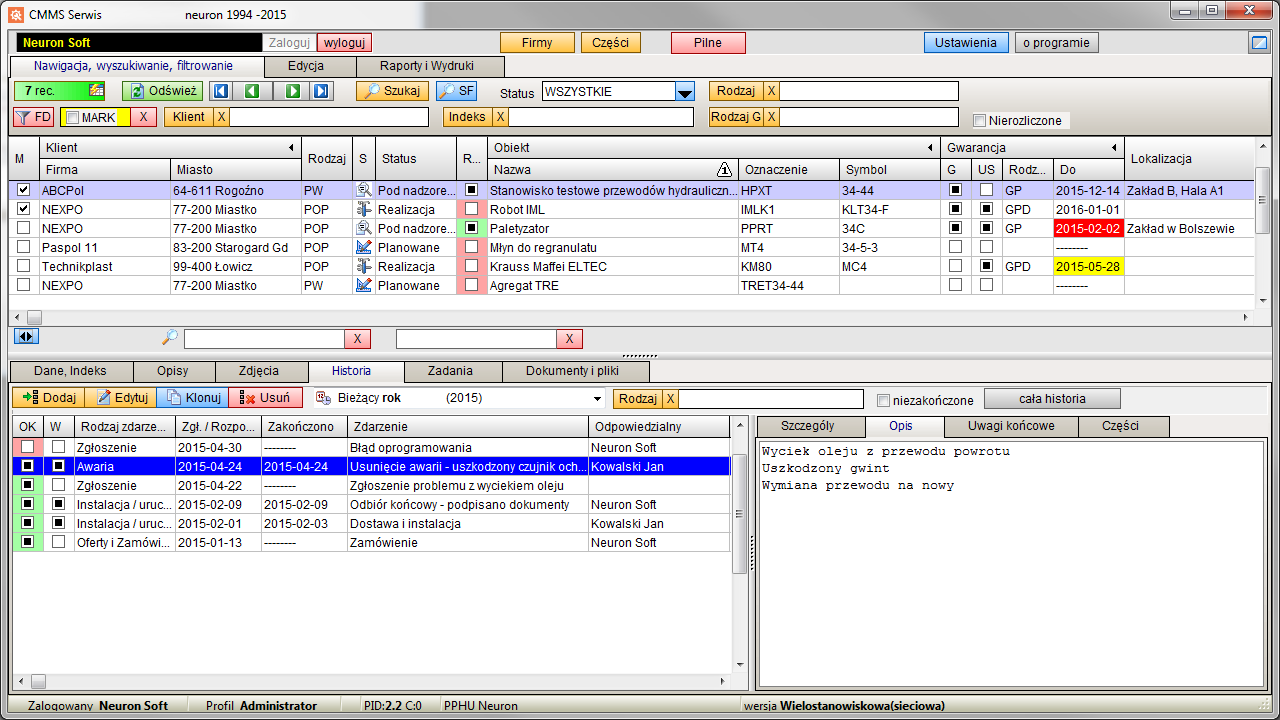Toggle W checkbox for Zgłoszenie 2015-04-30 row
Screen dimensions: 1280x720
(x=59, y=447)
